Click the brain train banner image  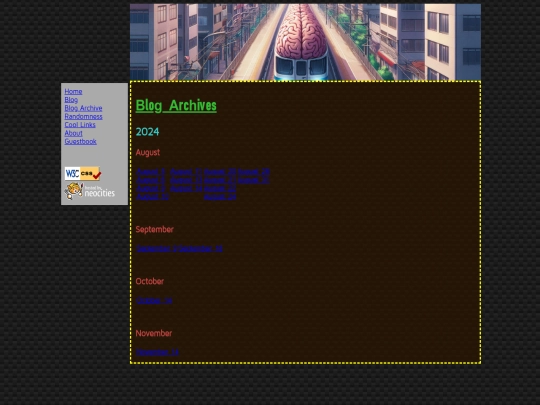point(305,42)
